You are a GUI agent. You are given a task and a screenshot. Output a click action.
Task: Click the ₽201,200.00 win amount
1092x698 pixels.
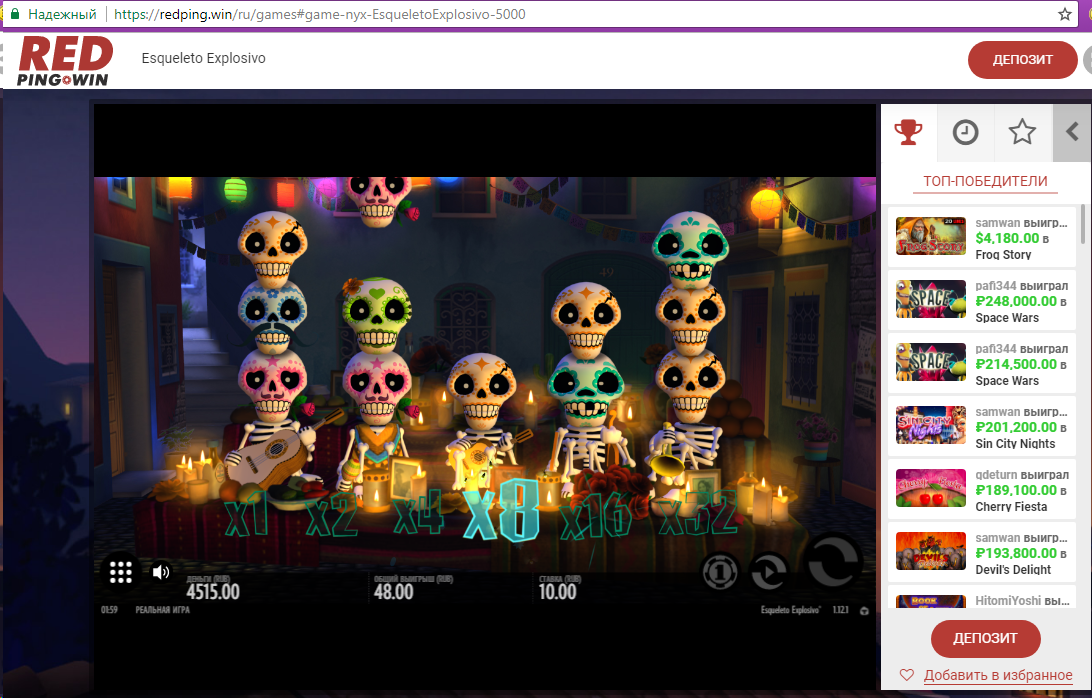[1016, 427]
